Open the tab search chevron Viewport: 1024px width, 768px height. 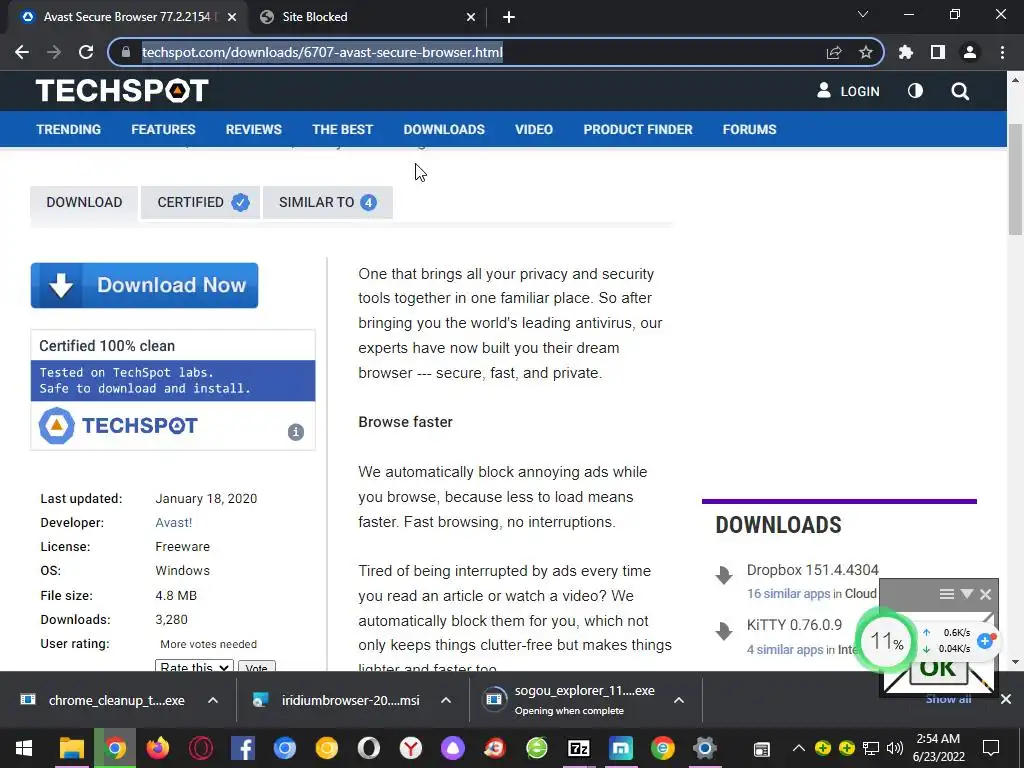pos(863,14)
